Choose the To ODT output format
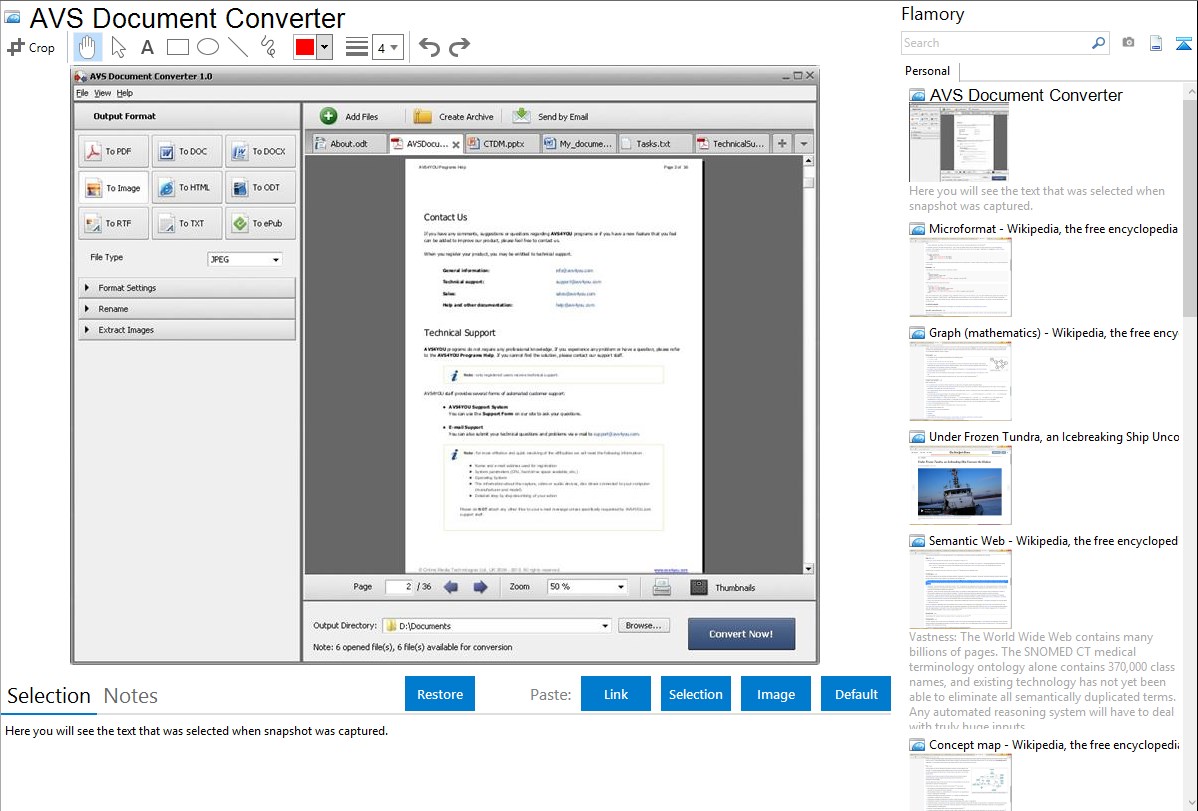This screenshot has width=1198, height=811. point(261,187)
